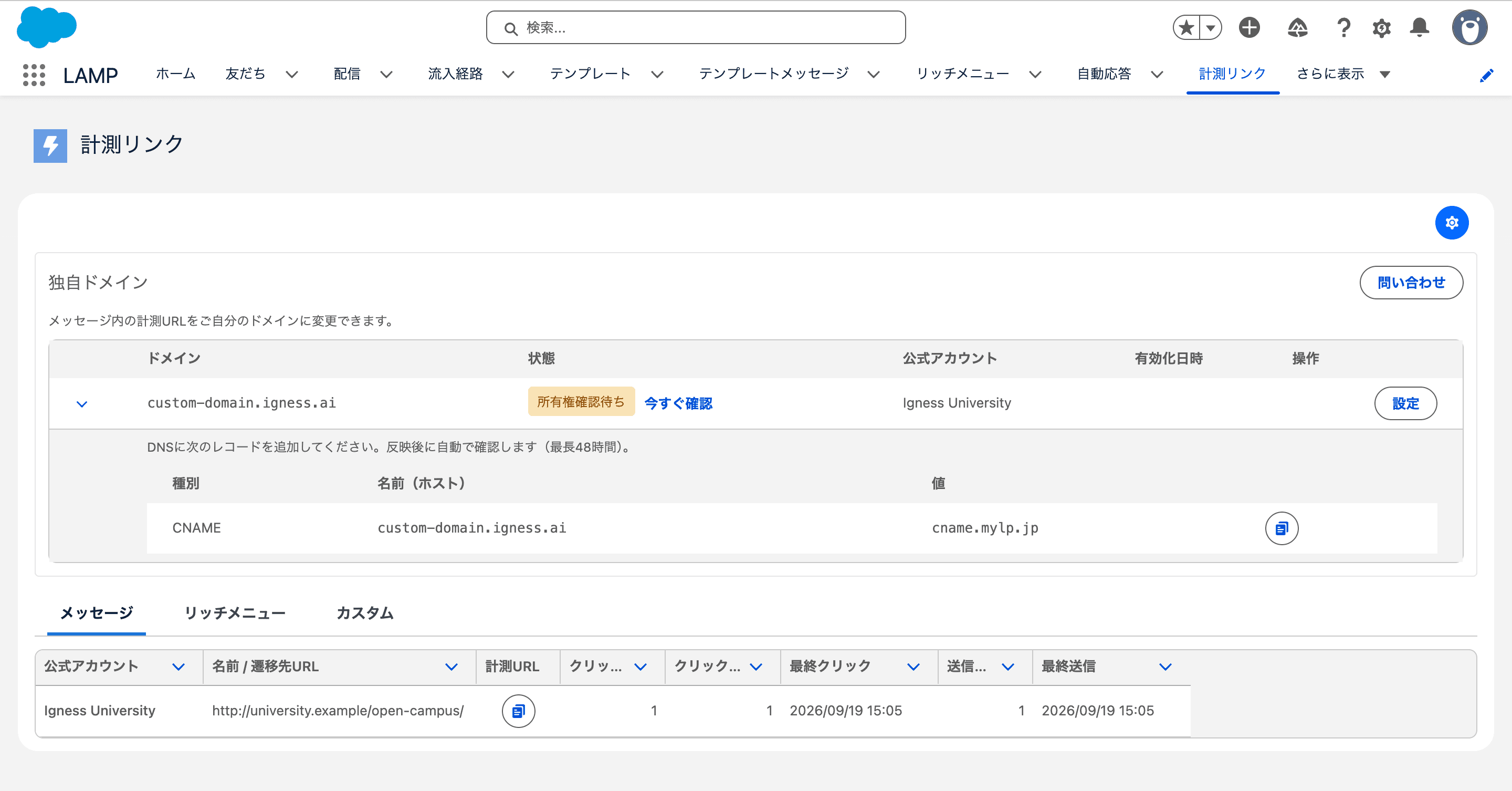
Task: Click the blue gear settings button in the panel
Action: point(1452,223)
